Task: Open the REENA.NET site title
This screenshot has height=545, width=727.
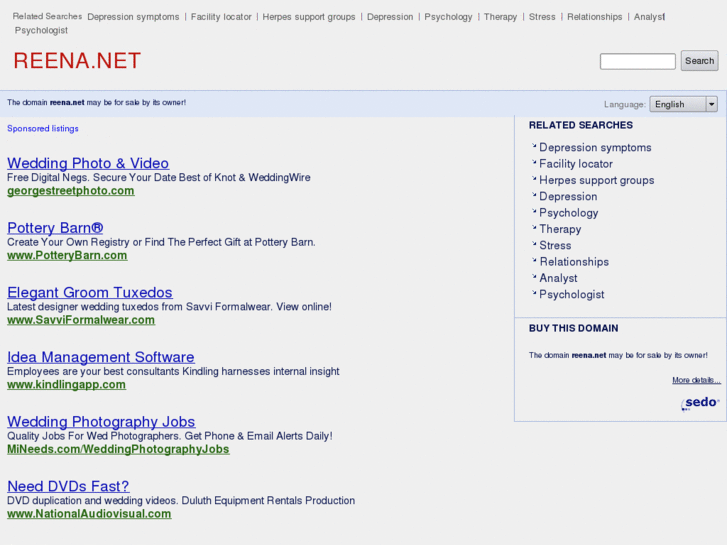Action: pos(77,61)
